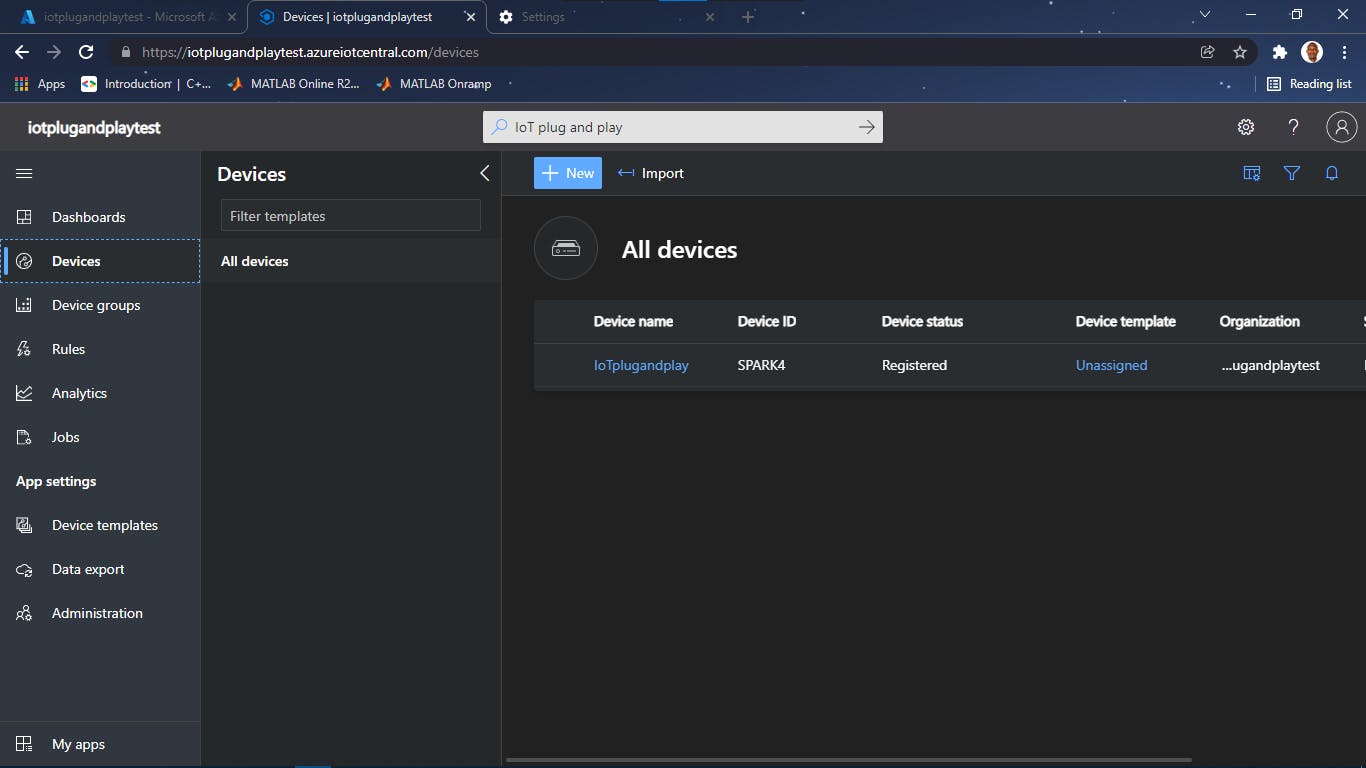Click the Dashboards grid icon
This screenshot has width=1366, height=768.
click(24, 217)
